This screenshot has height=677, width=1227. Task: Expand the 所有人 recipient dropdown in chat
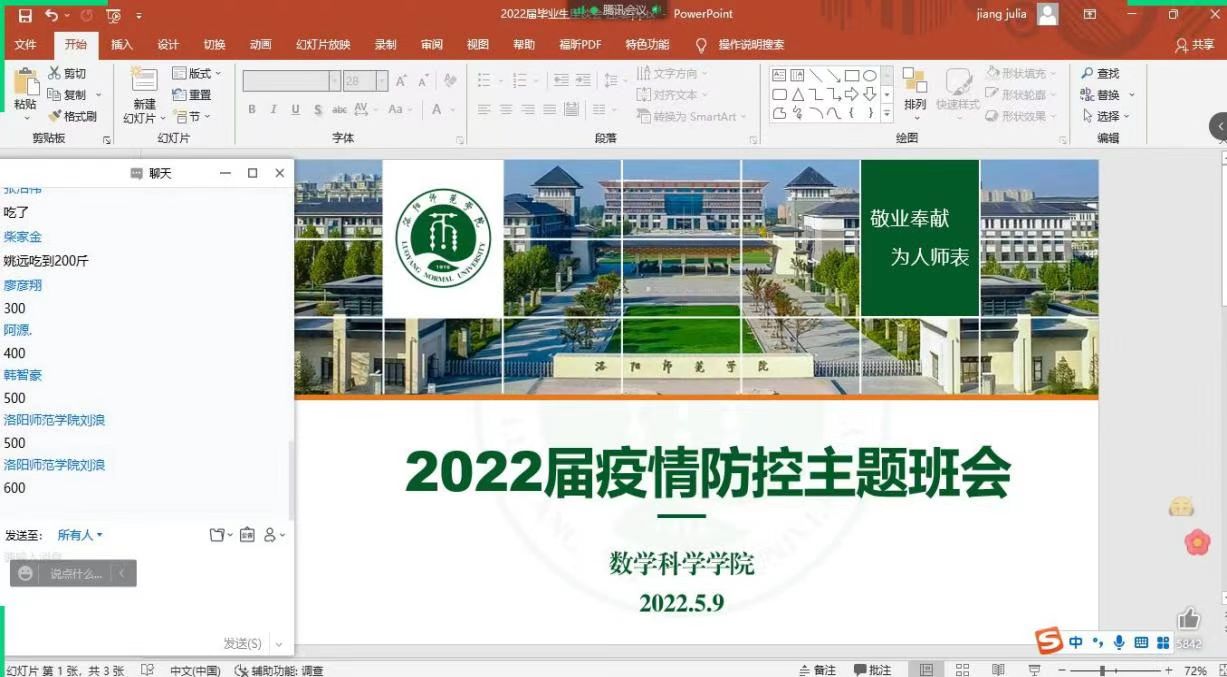point(80,535)
